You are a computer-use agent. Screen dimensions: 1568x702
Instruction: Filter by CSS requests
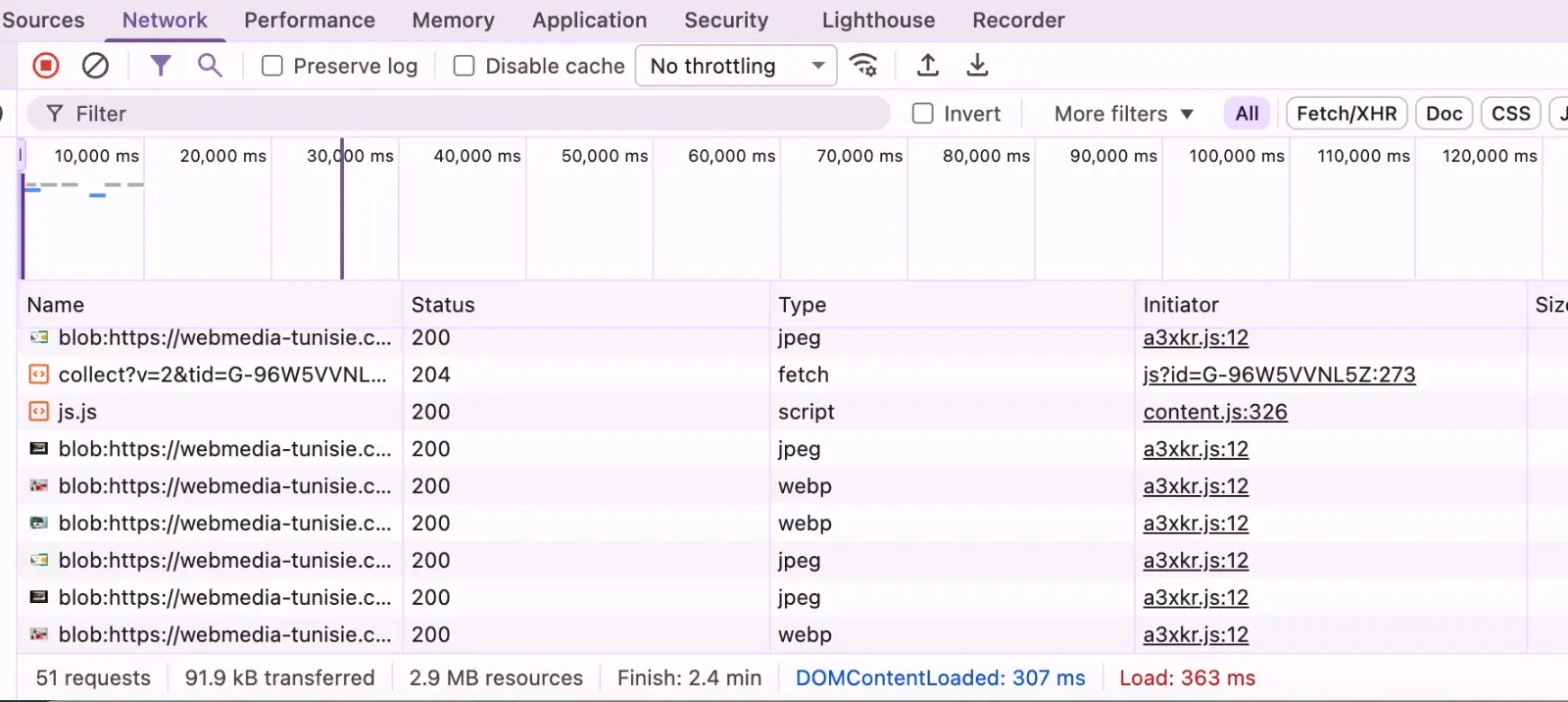[1511, 114]
